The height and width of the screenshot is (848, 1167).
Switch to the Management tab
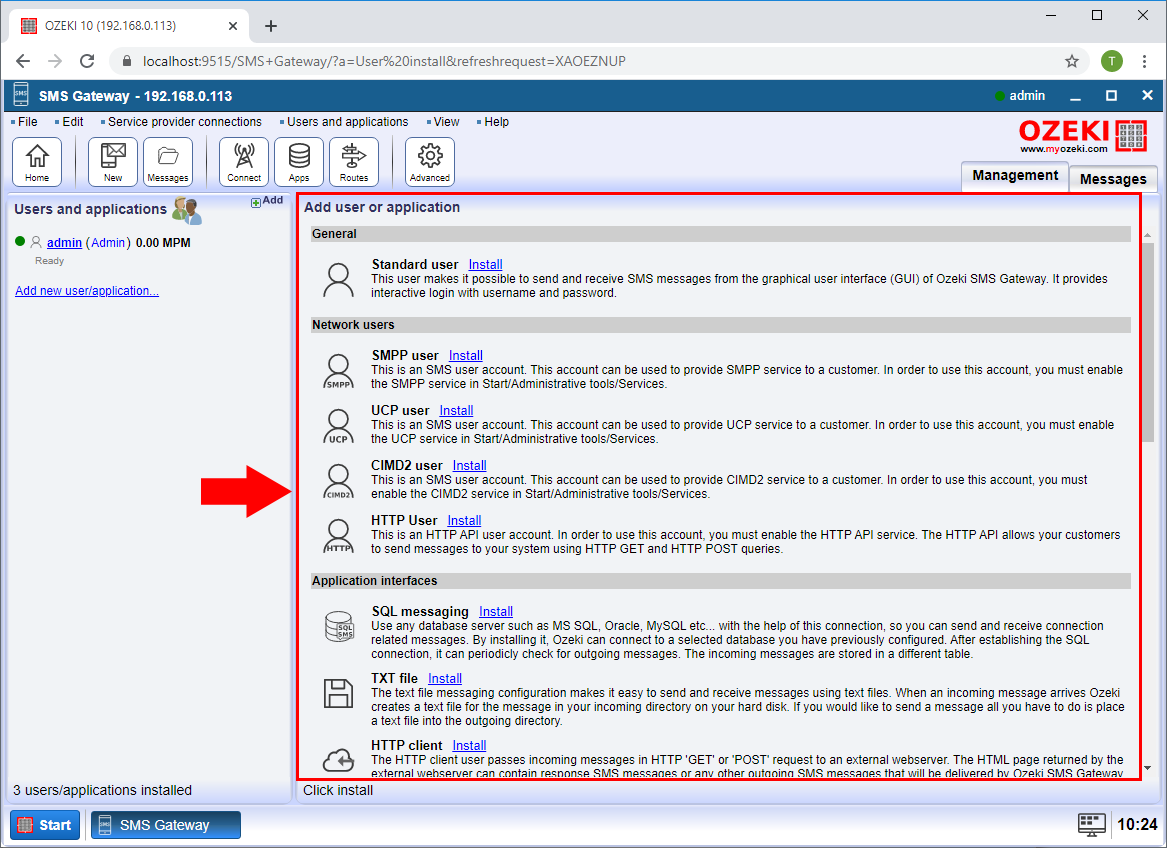pyautogui.click(x=1015, y=176)
